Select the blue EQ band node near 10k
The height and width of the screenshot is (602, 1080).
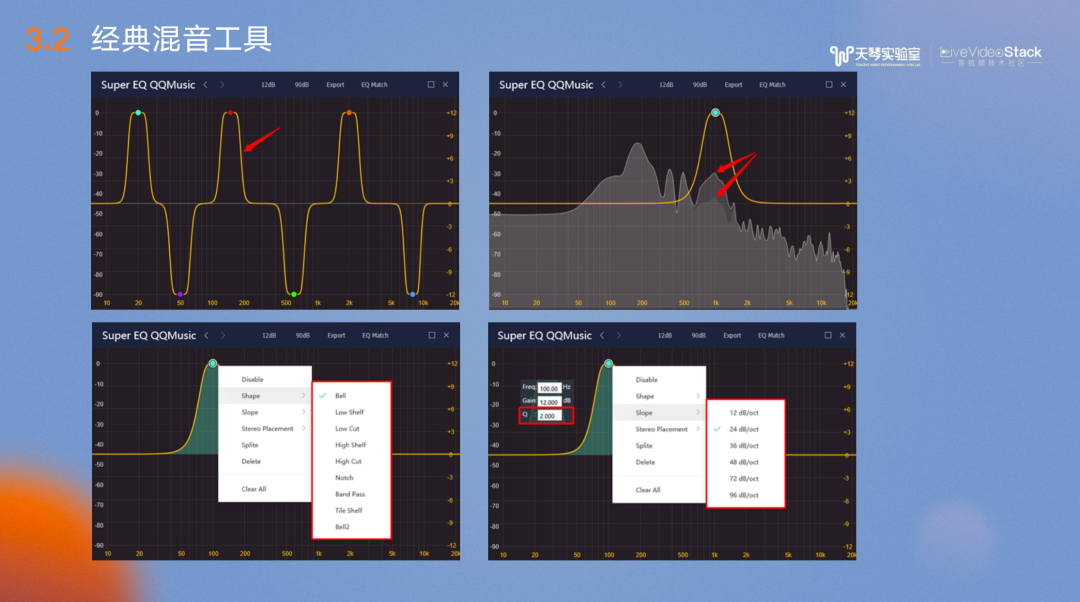tap(413, 295)
